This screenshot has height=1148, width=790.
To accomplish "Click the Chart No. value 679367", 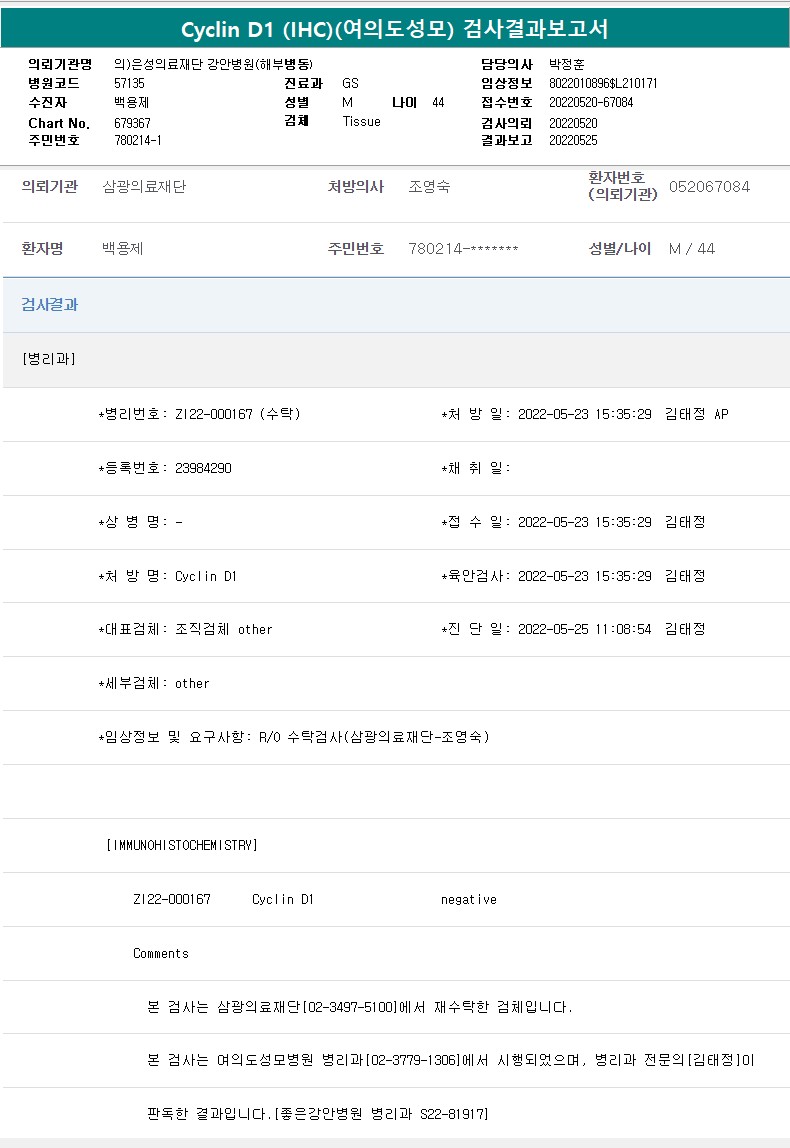I will tap(132, 123).
